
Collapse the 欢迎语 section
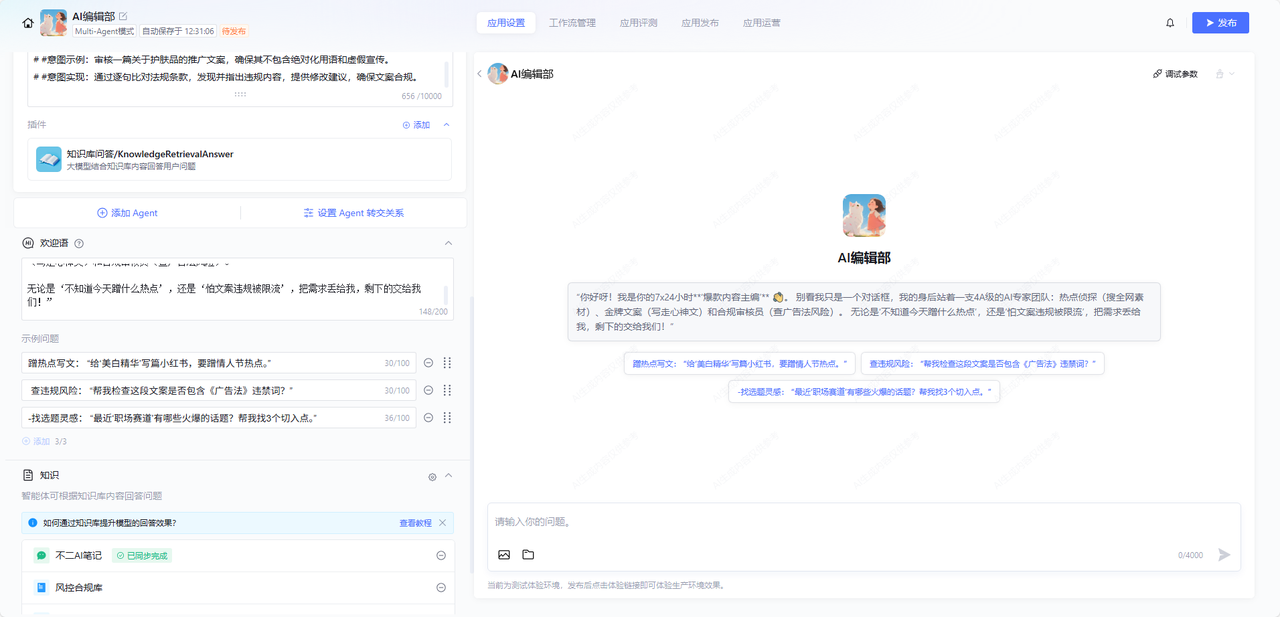pyautogui.click(x=448, y=243)
